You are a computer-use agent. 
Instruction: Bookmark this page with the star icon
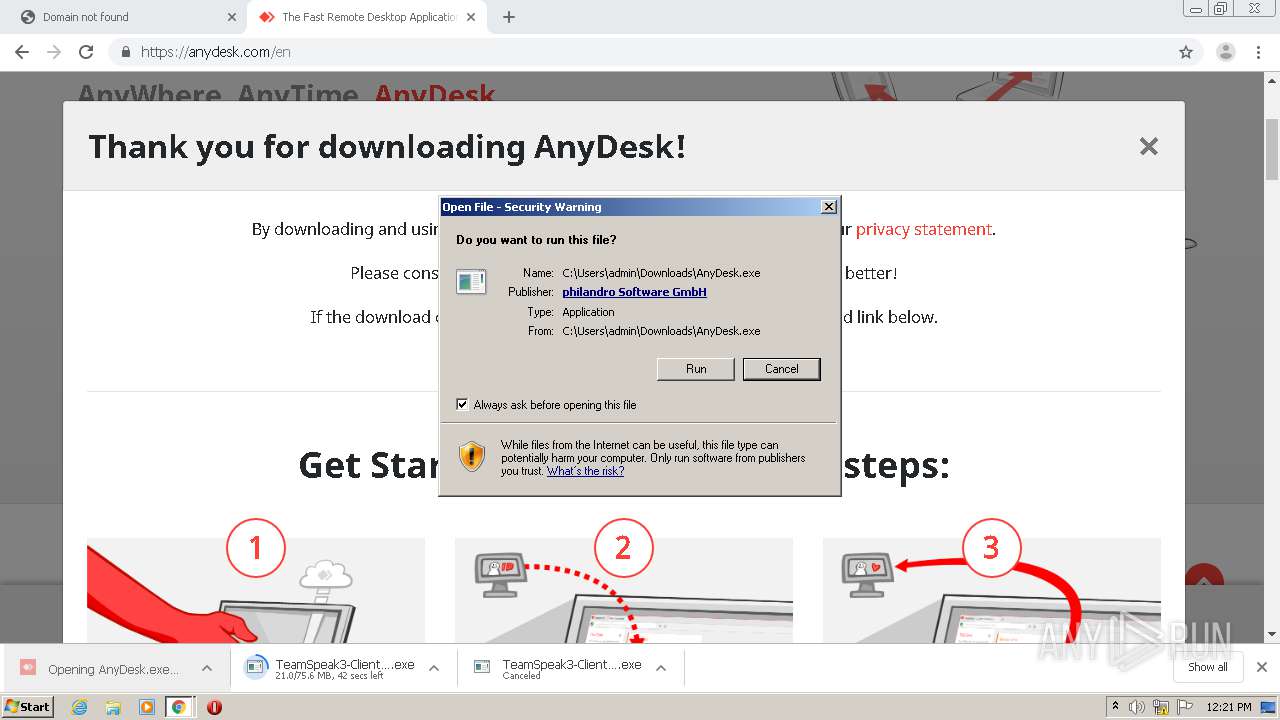coord(1186,52)
